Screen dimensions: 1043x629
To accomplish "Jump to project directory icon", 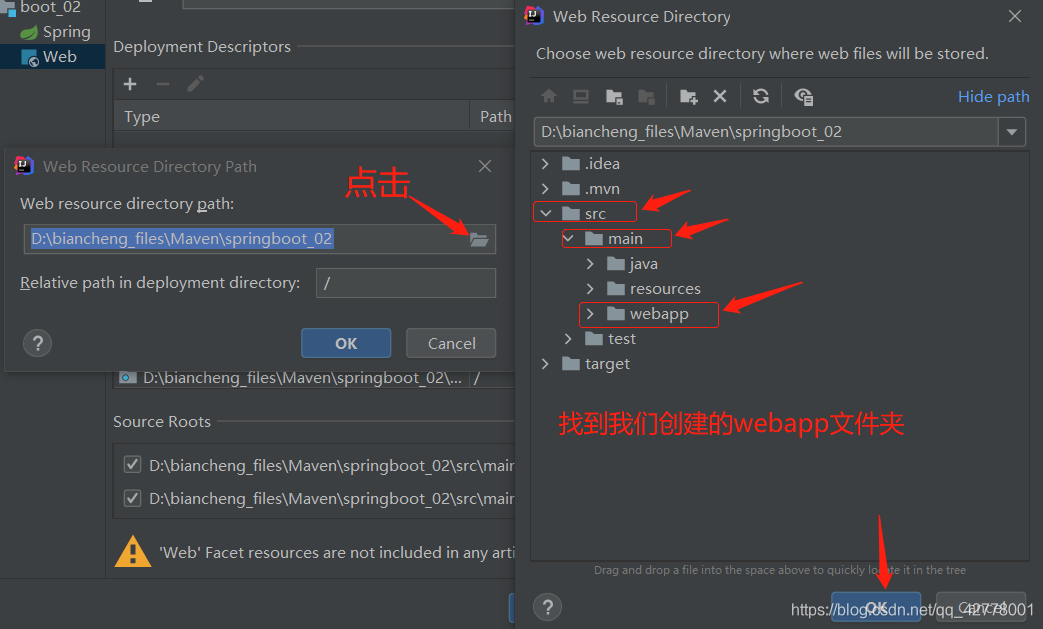I will (x=614, y=96).
